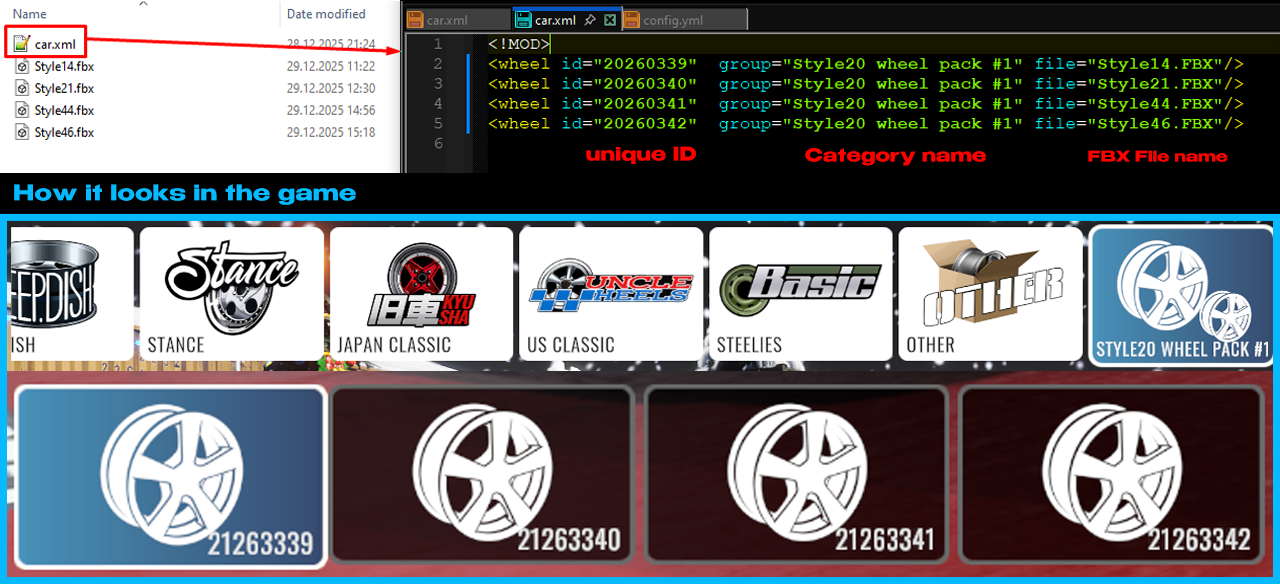
Task: Click line number 1 in editor gutter
Action: 438,44
